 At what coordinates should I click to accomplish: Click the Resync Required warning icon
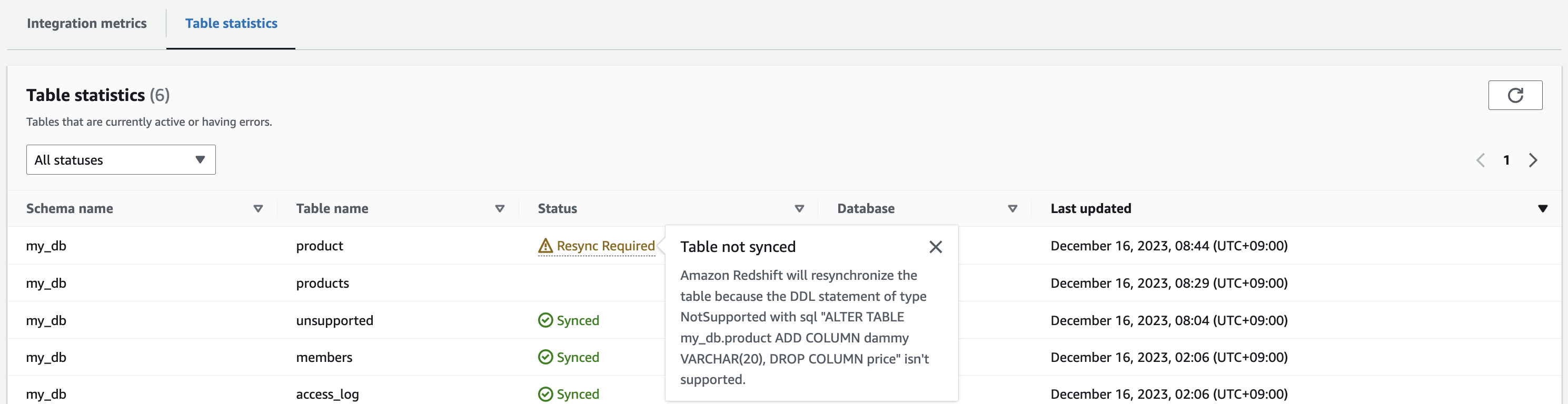click(x=545, y=246)
